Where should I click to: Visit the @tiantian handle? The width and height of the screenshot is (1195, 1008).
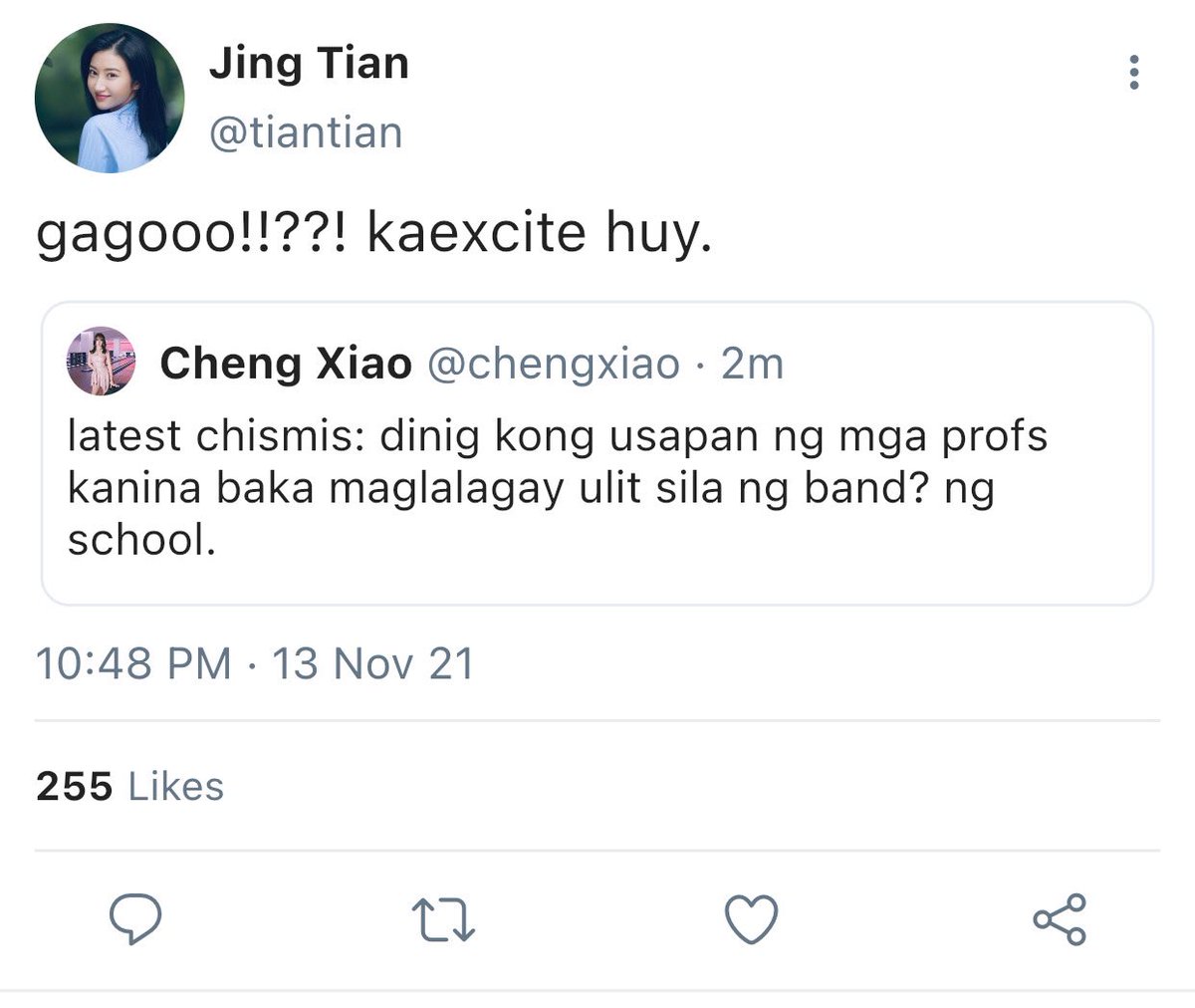pyautogui.click(x=306, y=132)
